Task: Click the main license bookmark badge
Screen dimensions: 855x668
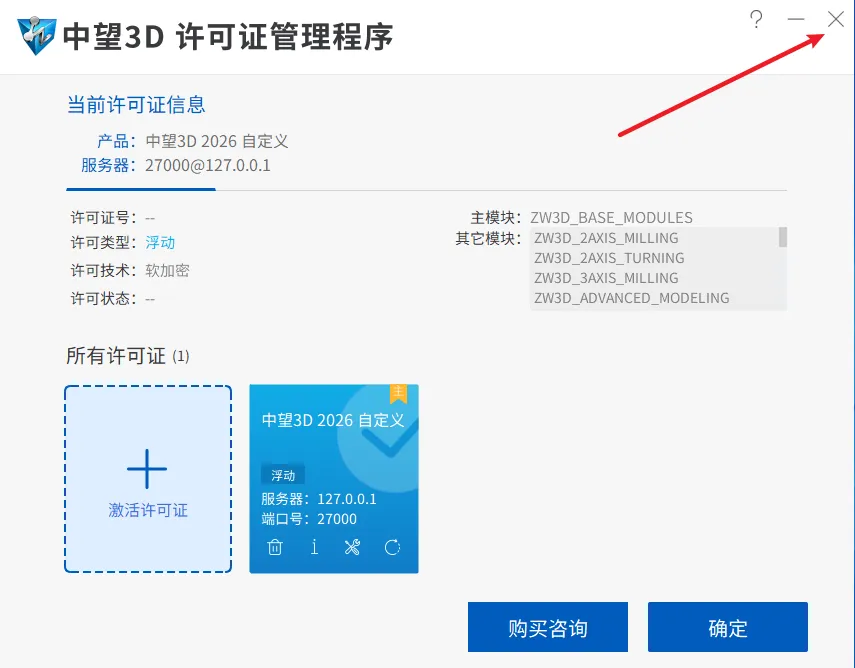Action: click(x=399, y=393)
